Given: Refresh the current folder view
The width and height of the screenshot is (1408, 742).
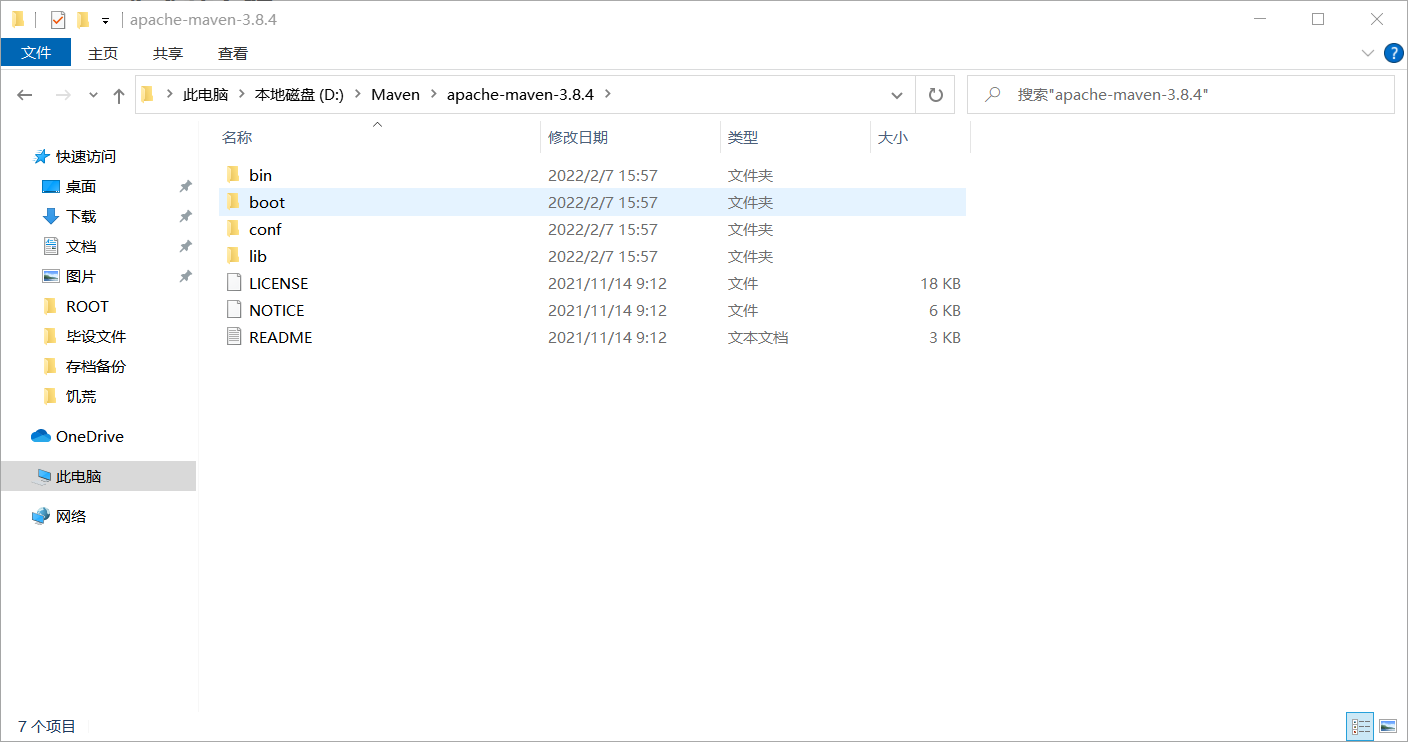Looking at the screenshot, I should pos(936,95).
